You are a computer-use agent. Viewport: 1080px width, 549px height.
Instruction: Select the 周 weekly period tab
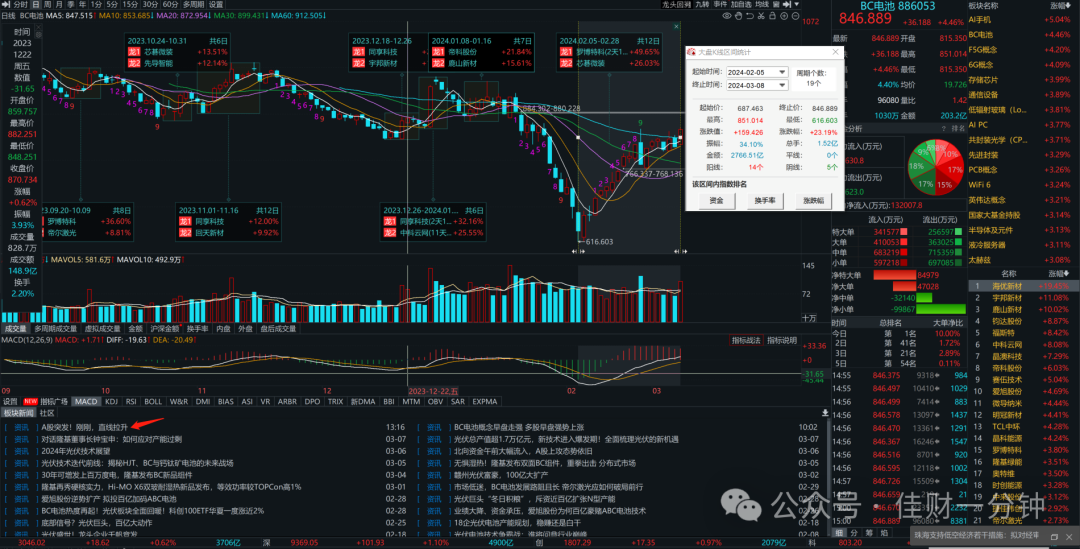click(48, 5)
